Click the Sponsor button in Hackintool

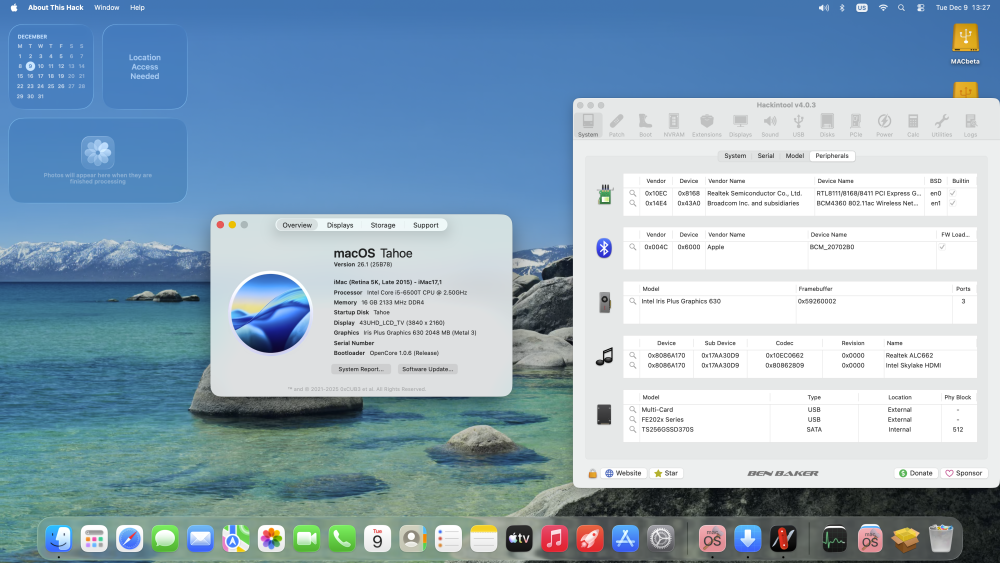pyautogui.click(x=964, y=473)
